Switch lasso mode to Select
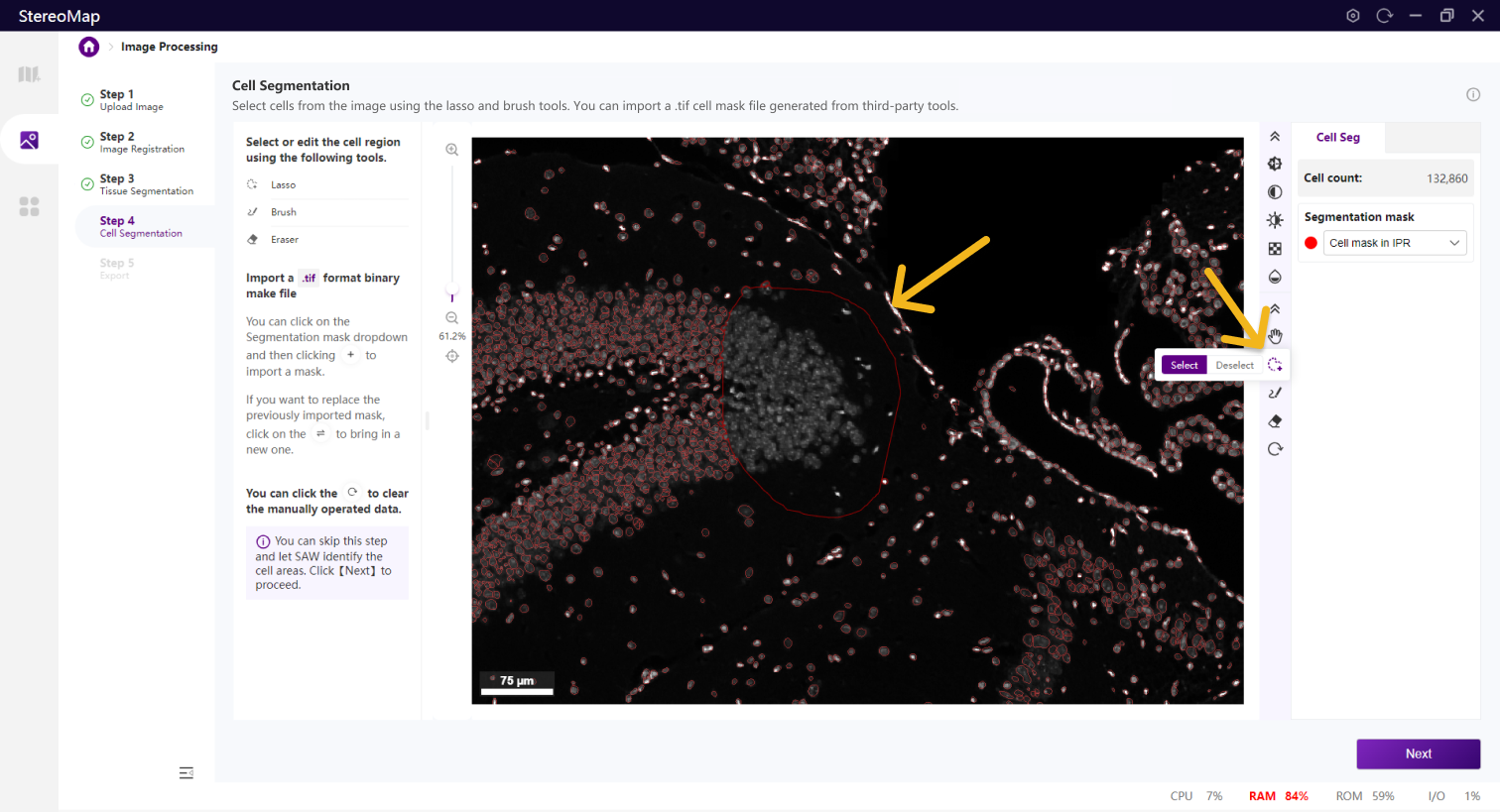 (x=1184, y=365)
